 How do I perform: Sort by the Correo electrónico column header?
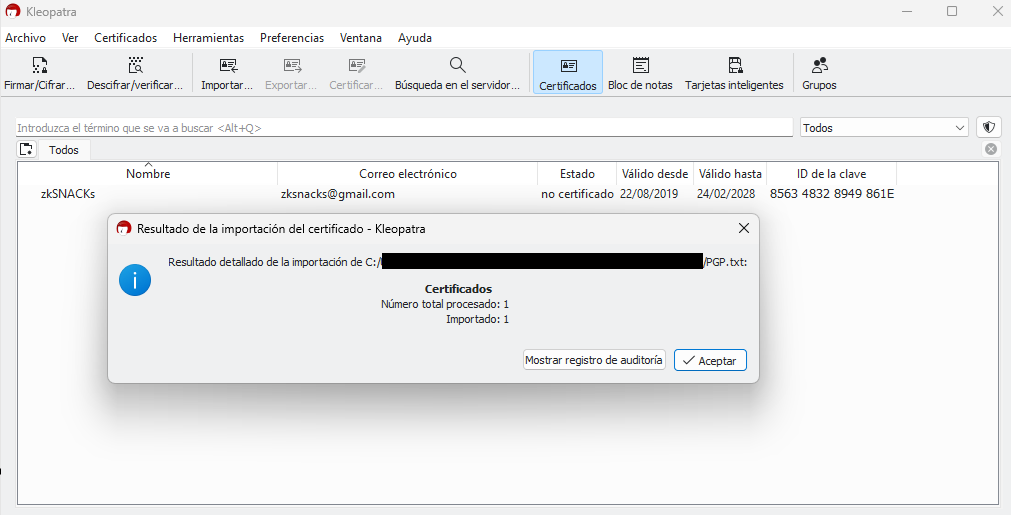pos(407,173)
